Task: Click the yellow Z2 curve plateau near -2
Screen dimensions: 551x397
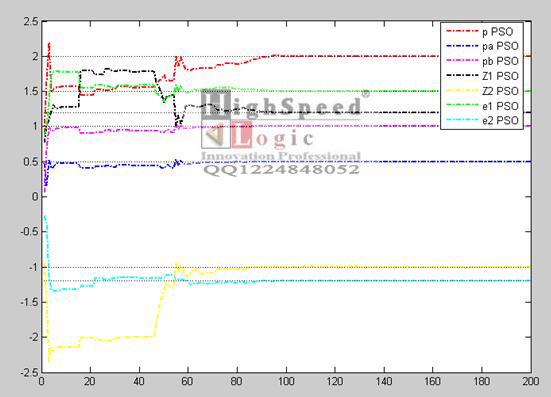Action: (116, 338)
